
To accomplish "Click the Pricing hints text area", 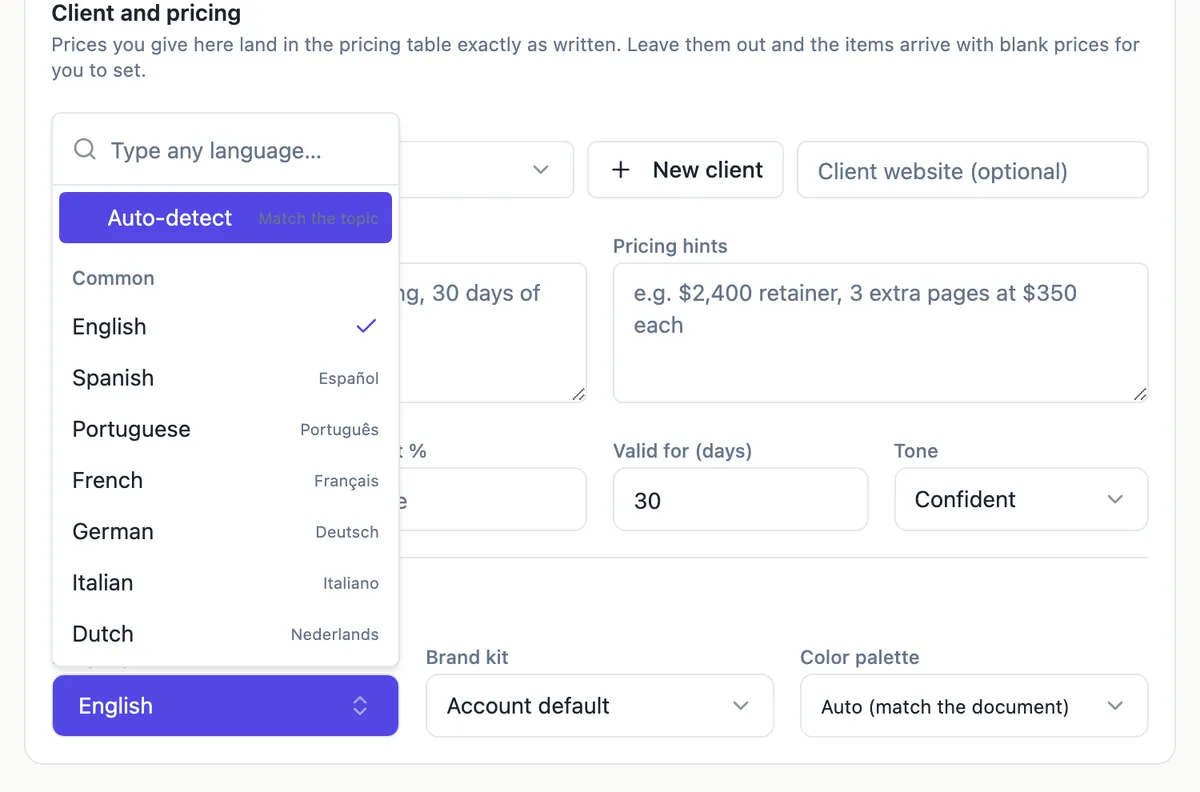I will tap(880, 333).
